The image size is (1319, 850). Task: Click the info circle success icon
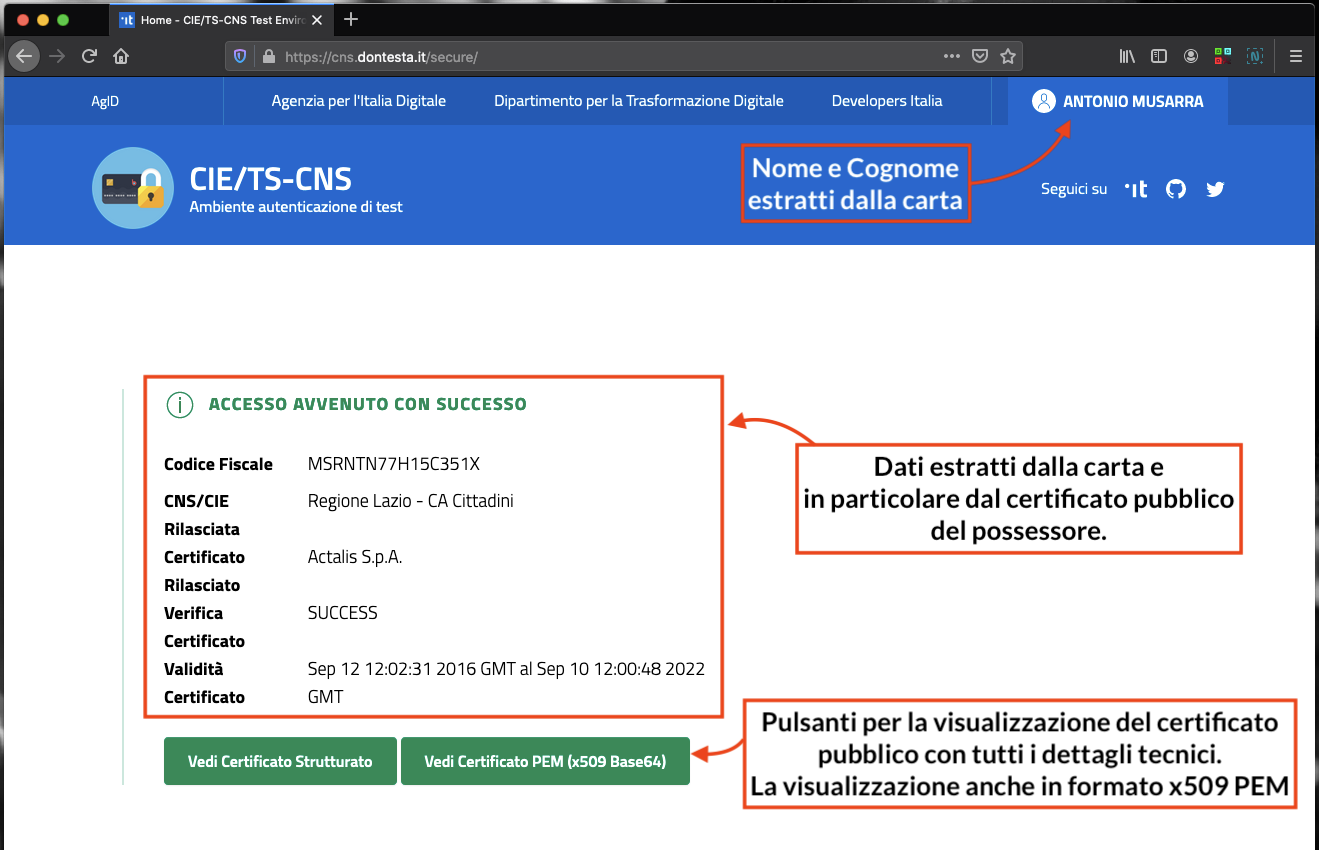179,405
